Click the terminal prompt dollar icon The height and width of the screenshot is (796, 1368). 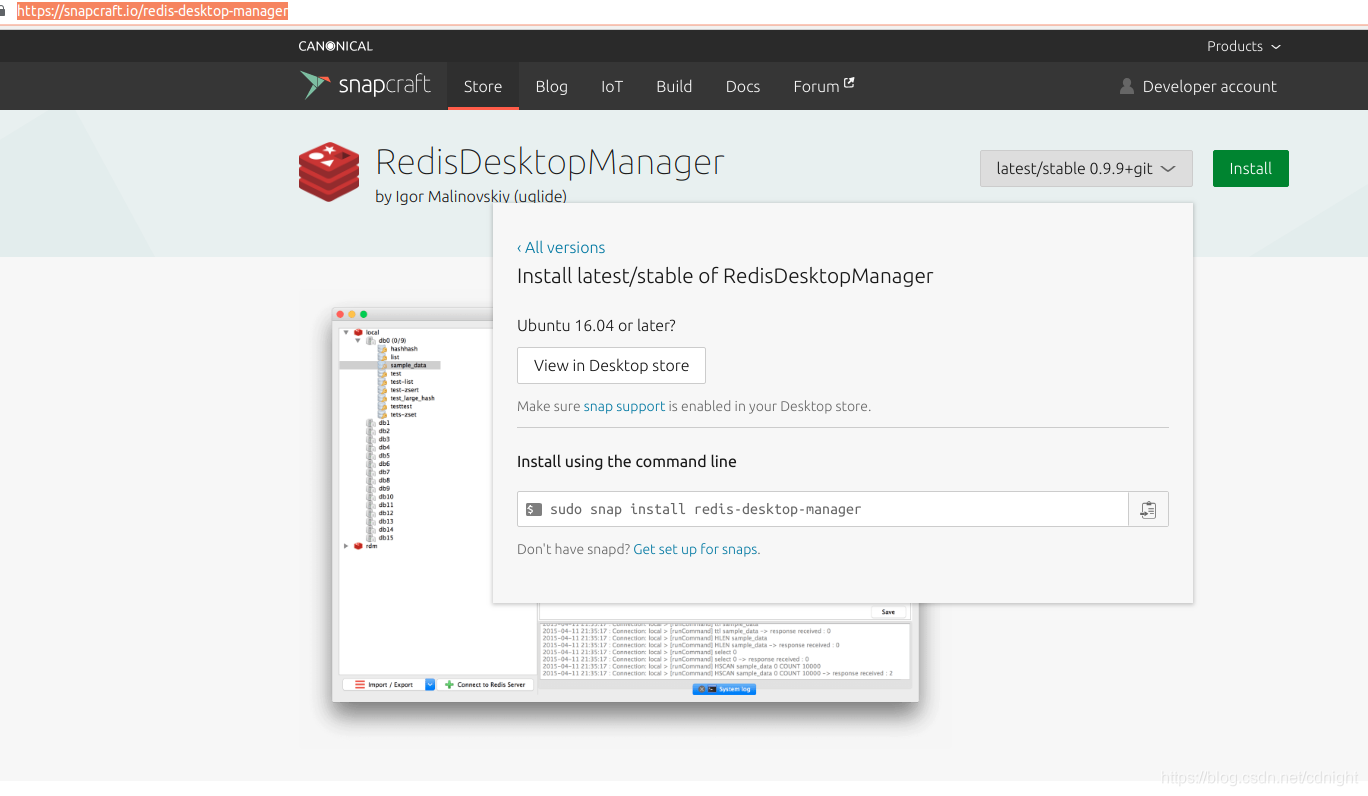[x=534, y=509]
